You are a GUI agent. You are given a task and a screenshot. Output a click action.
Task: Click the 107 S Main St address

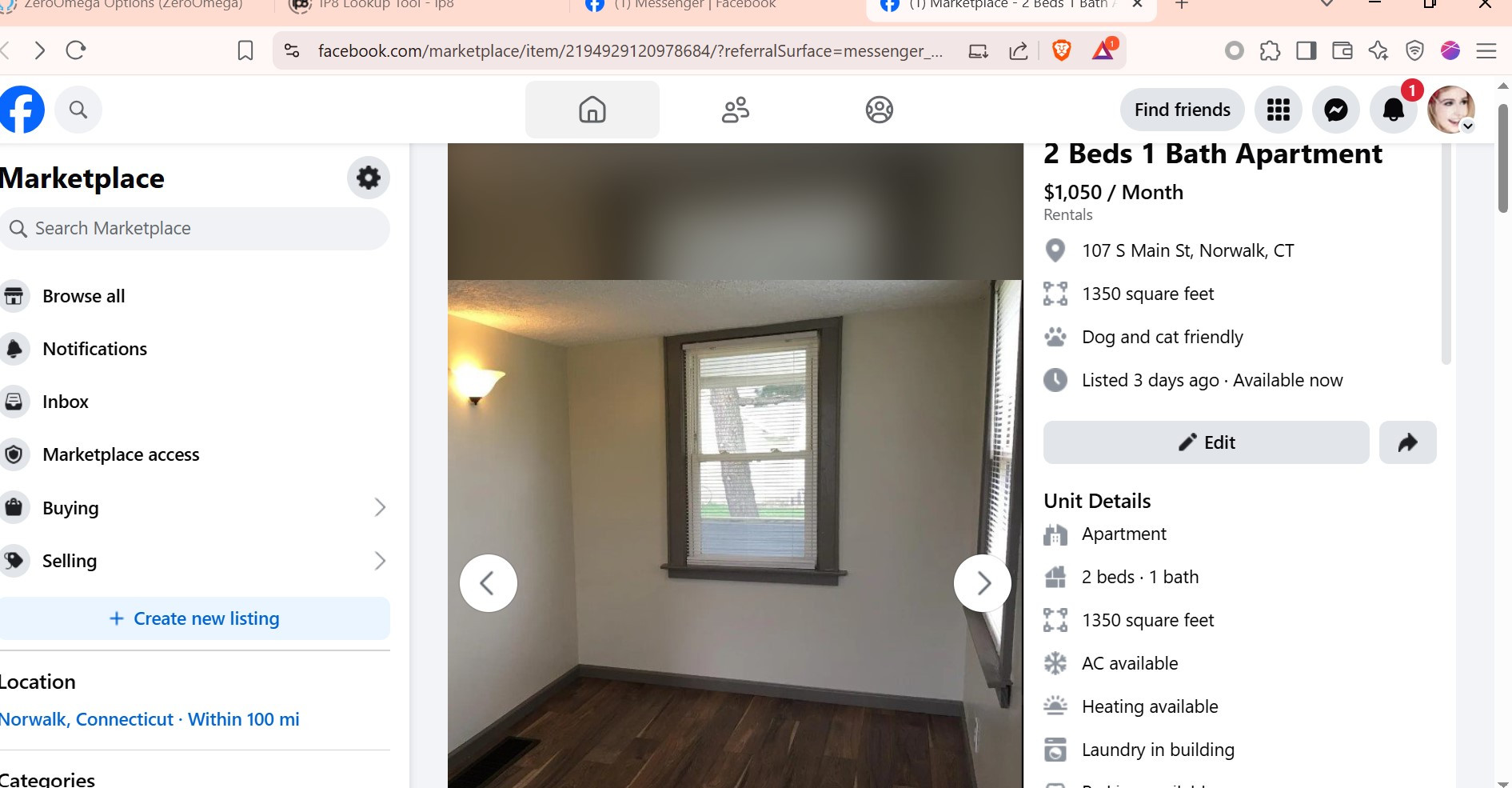tap(1187, 250)
